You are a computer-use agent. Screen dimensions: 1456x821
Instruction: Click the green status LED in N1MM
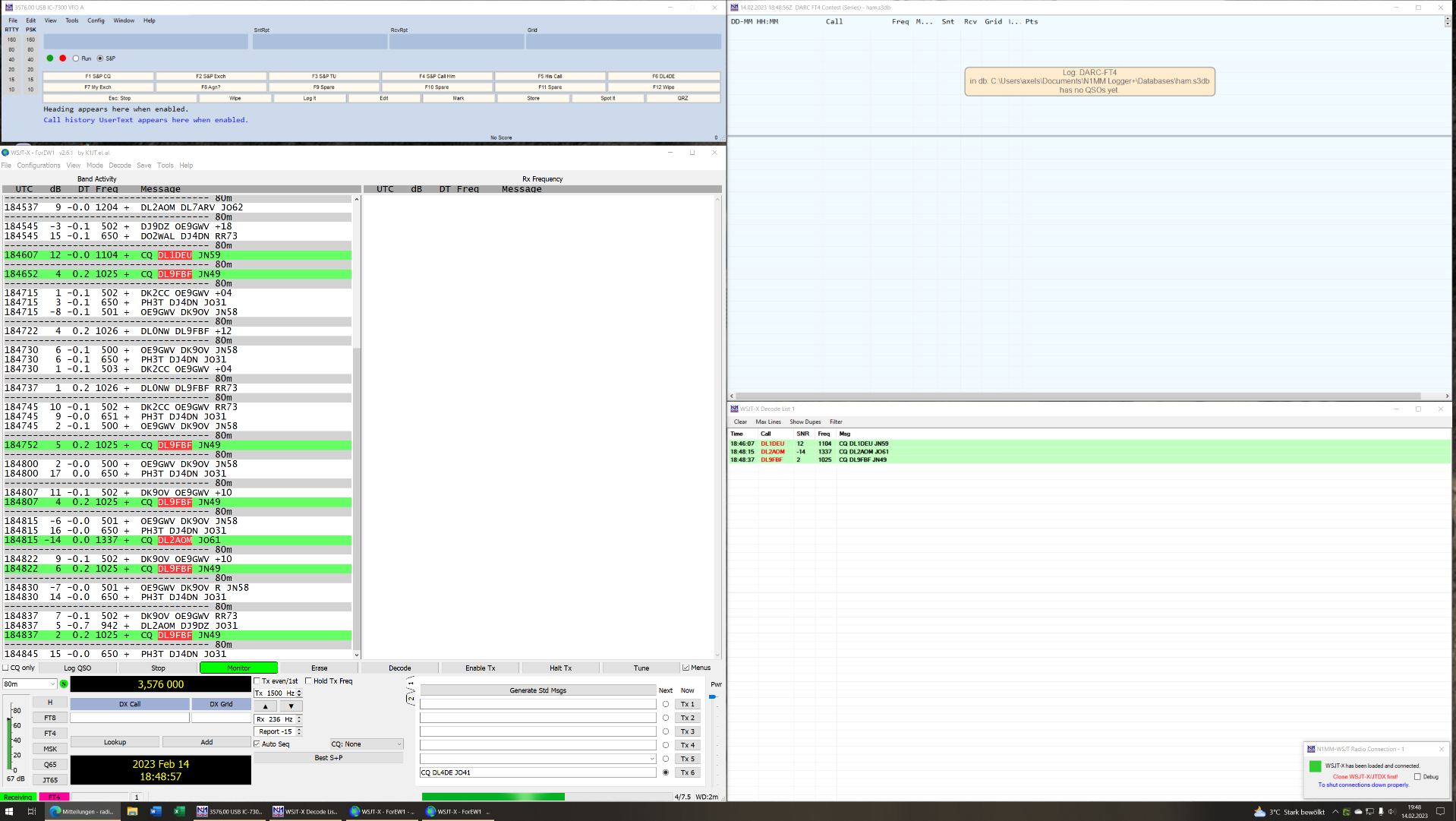(x=50, y=58)
